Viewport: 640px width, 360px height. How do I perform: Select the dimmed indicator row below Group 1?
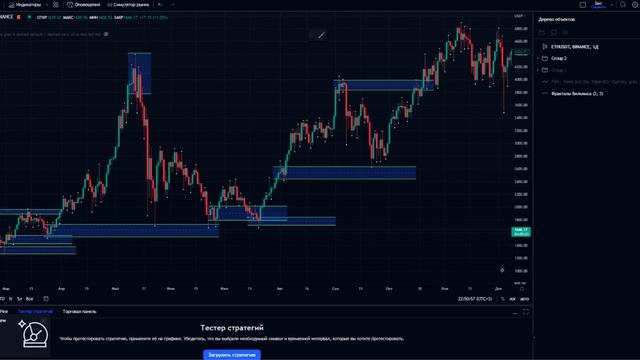tap(587, 82)
